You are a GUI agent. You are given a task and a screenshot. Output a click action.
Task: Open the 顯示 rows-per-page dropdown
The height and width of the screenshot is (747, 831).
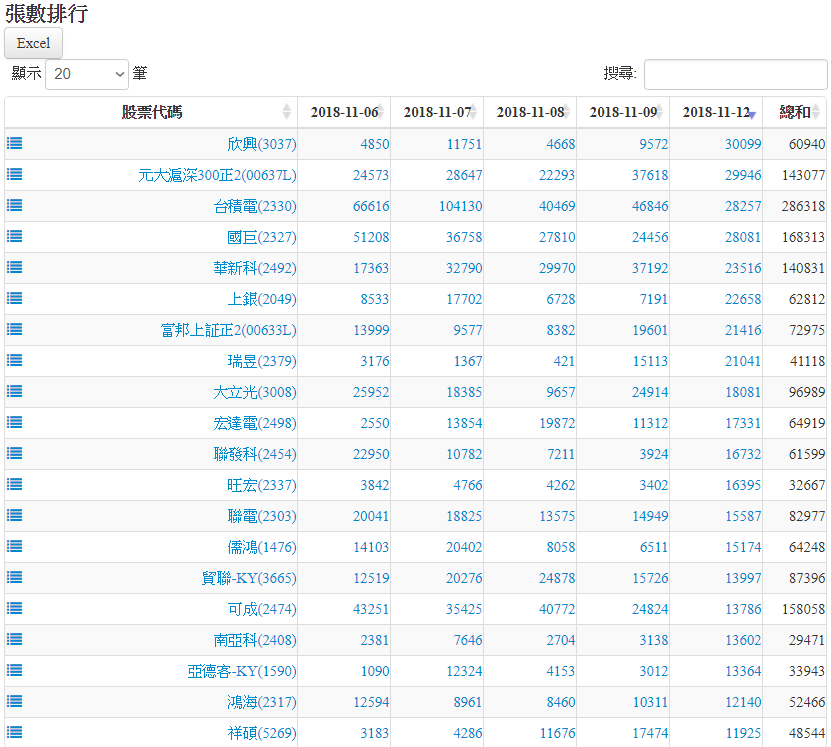click(87, 74)
